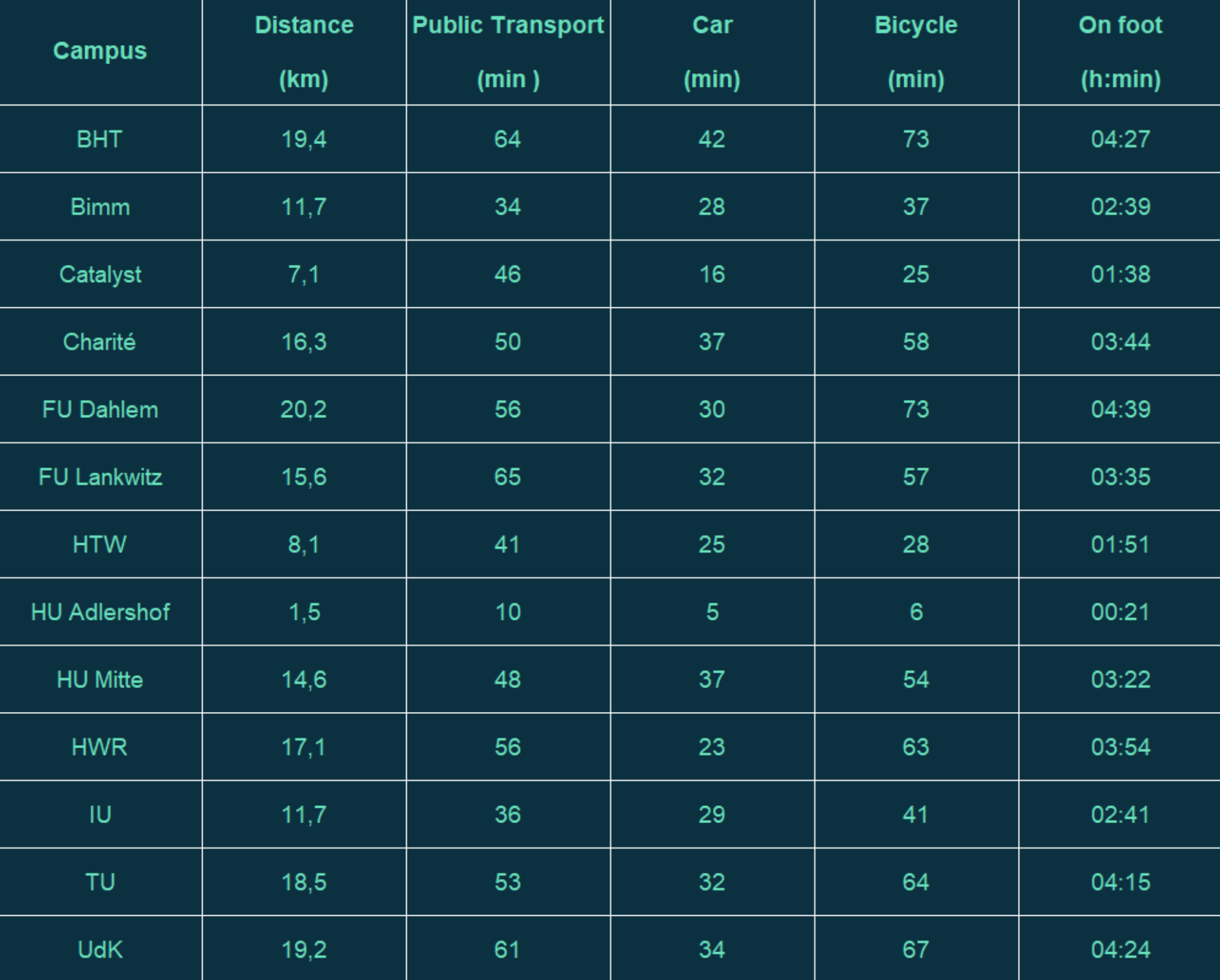Click the HTW car time 25

(712, 544)
